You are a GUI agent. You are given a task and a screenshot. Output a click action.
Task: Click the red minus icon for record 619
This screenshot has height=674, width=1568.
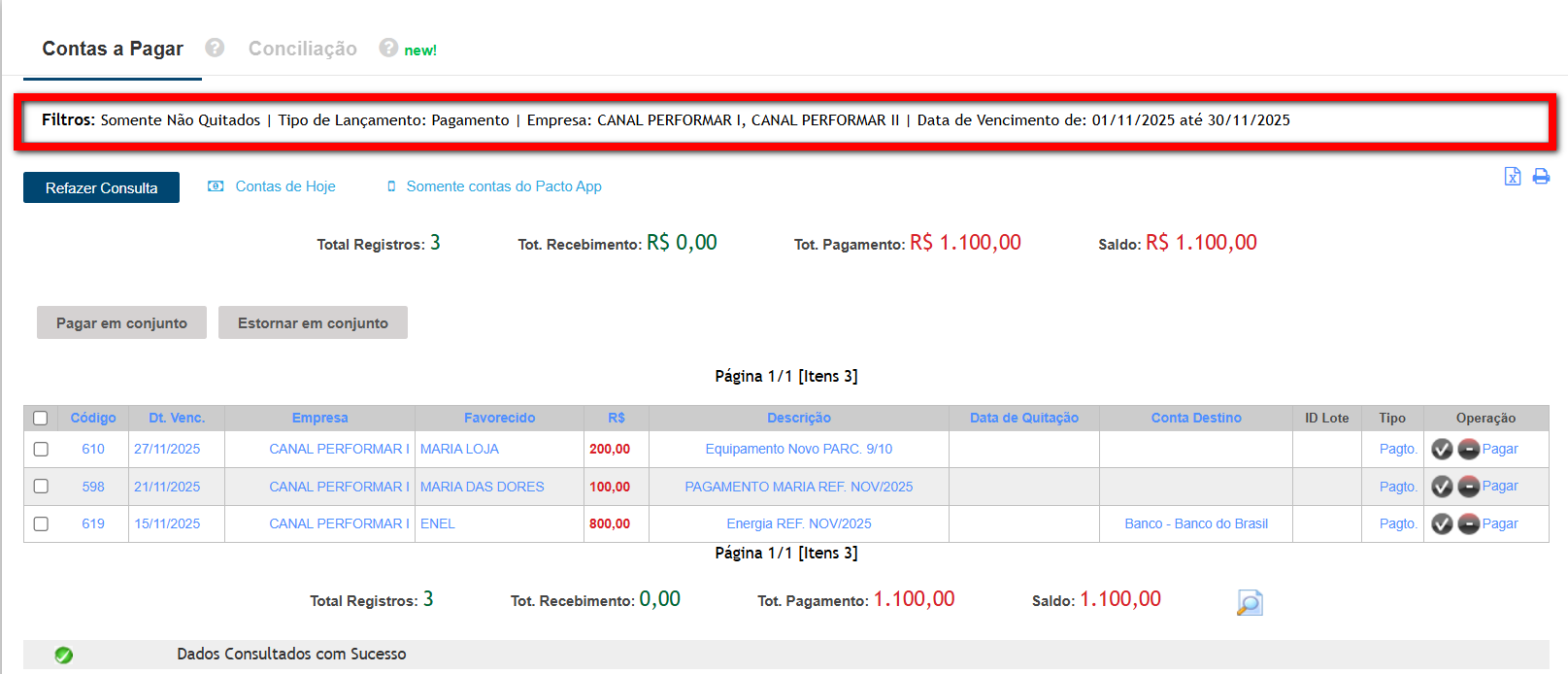coord(1468,523)
